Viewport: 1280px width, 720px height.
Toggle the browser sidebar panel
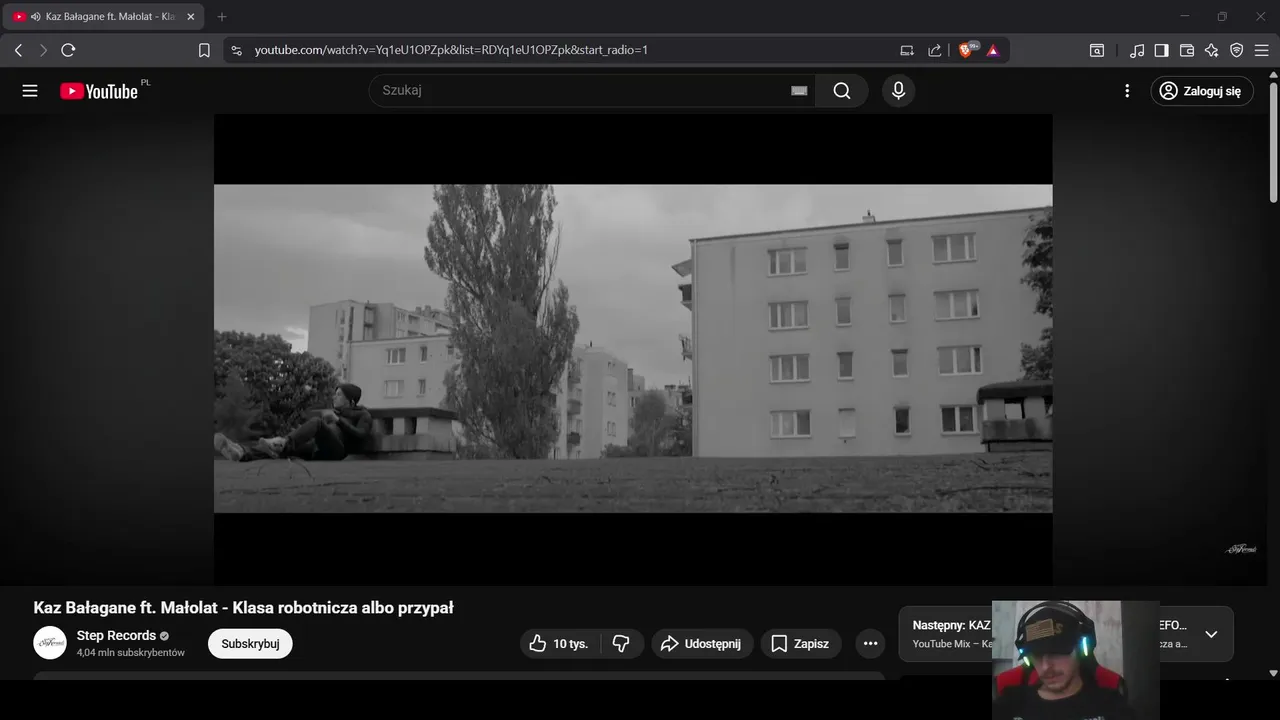point(1162,50)
